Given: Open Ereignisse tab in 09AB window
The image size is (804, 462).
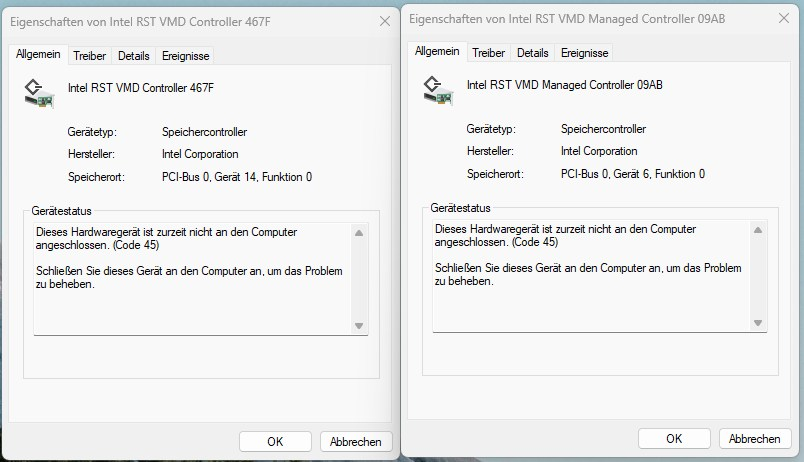Looking at the screenshot, I should [585, 53].
